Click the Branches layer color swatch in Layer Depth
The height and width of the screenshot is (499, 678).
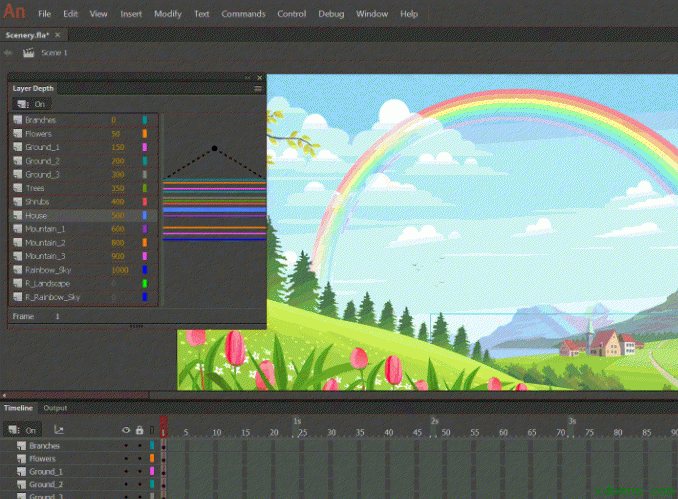coord(145,120)
